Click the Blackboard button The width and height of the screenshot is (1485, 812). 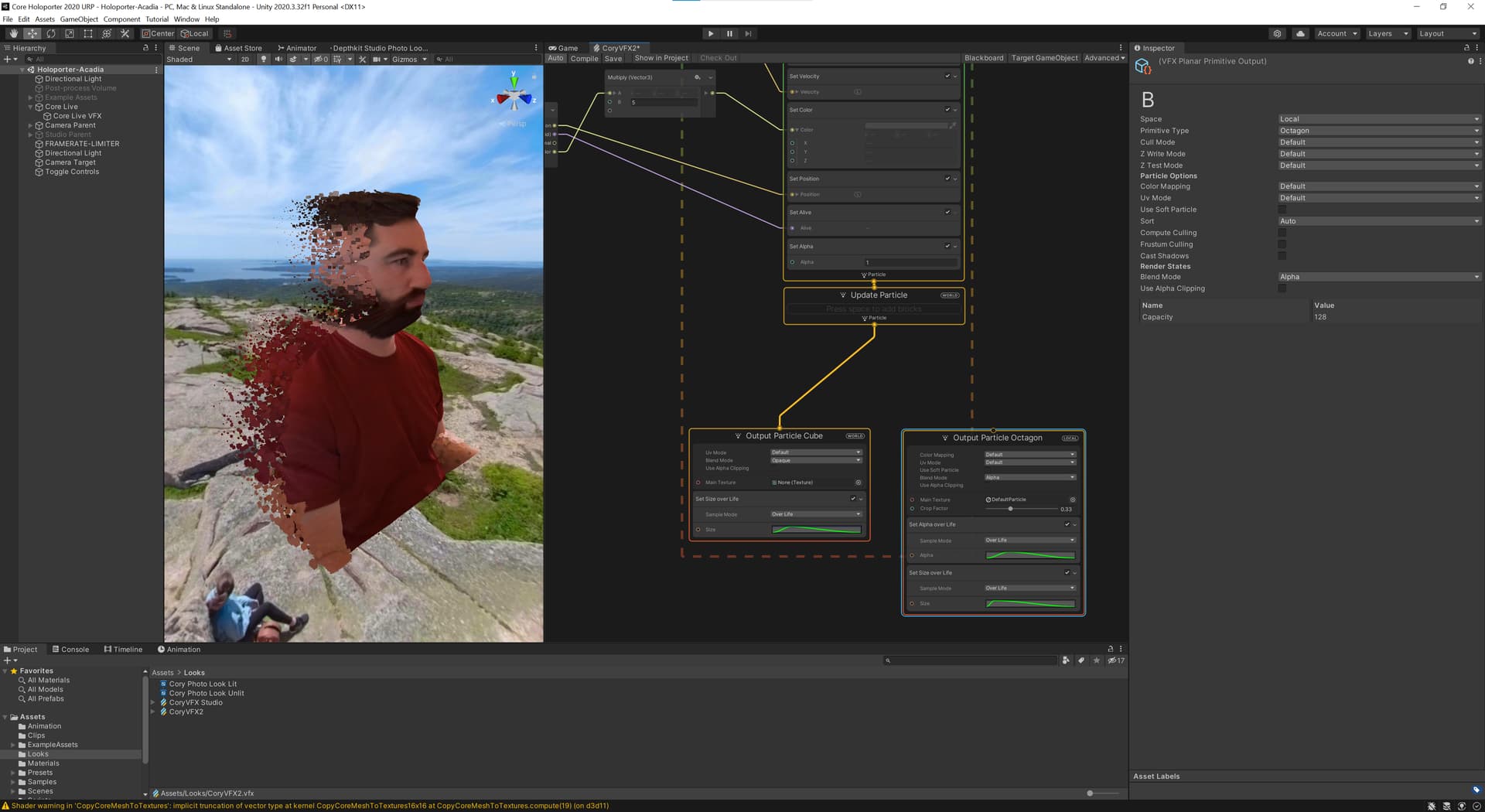984,58
